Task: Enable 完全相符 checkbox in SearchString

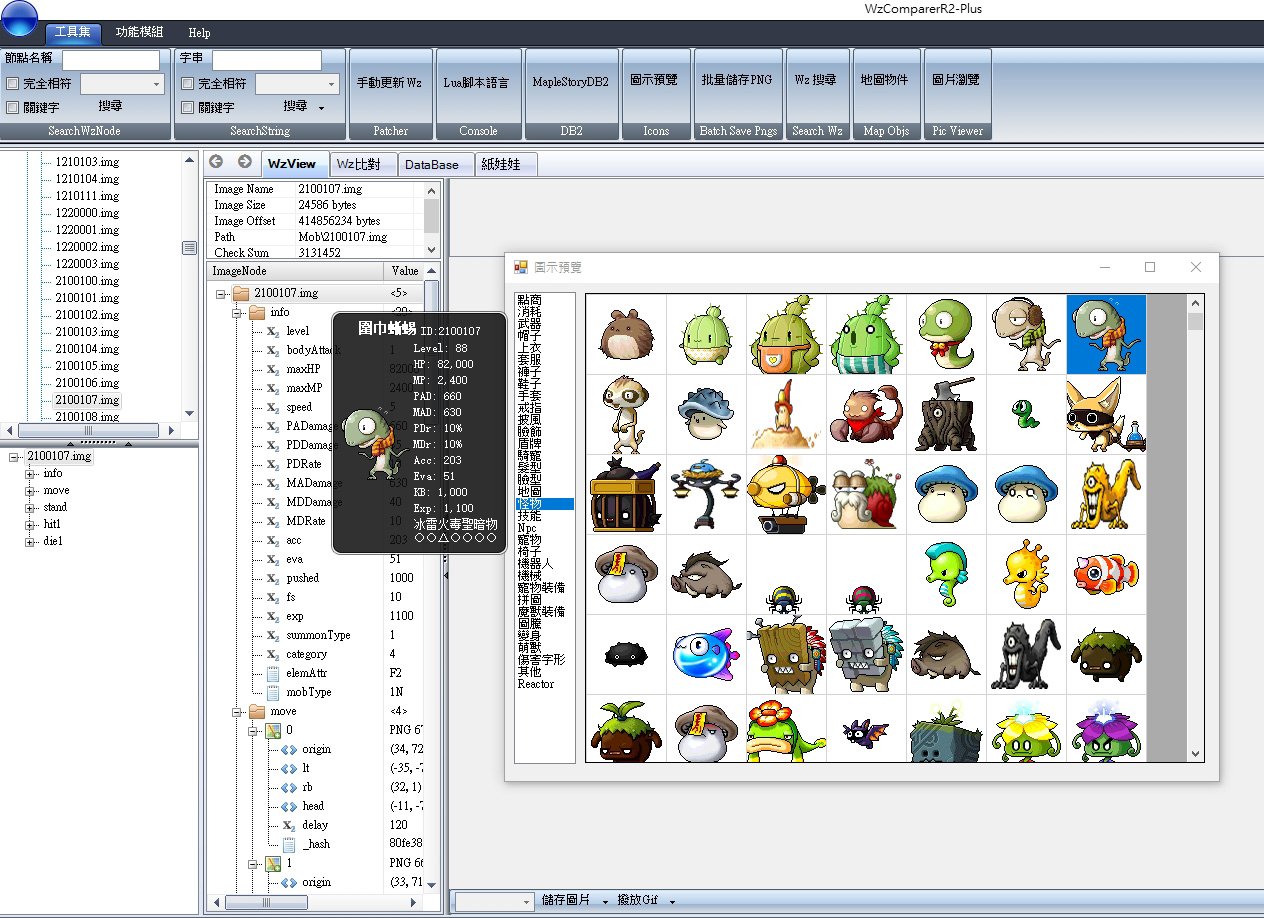Action: pyautogui.click(x=187, y=84)
